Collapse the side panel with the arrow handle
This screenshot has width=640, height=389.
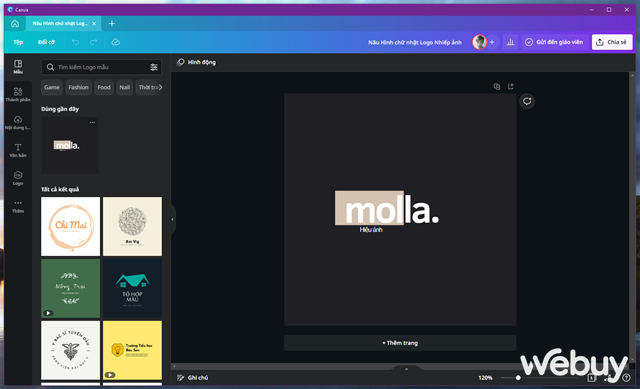pyautogui.click(x=173, y=220)
